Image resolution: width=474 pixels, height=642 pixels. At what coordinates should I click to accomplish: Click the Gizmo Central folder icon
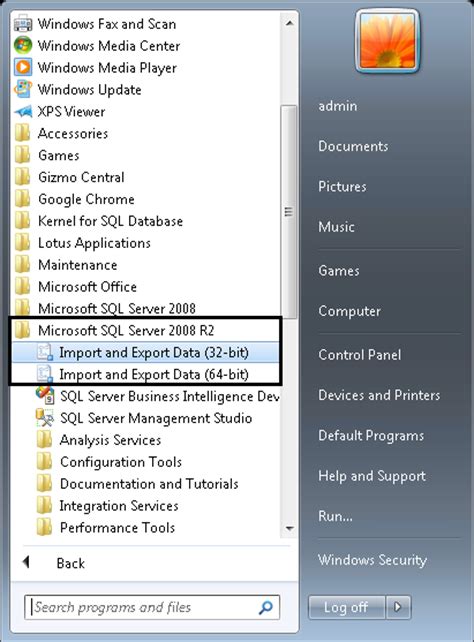pos(22,177)
